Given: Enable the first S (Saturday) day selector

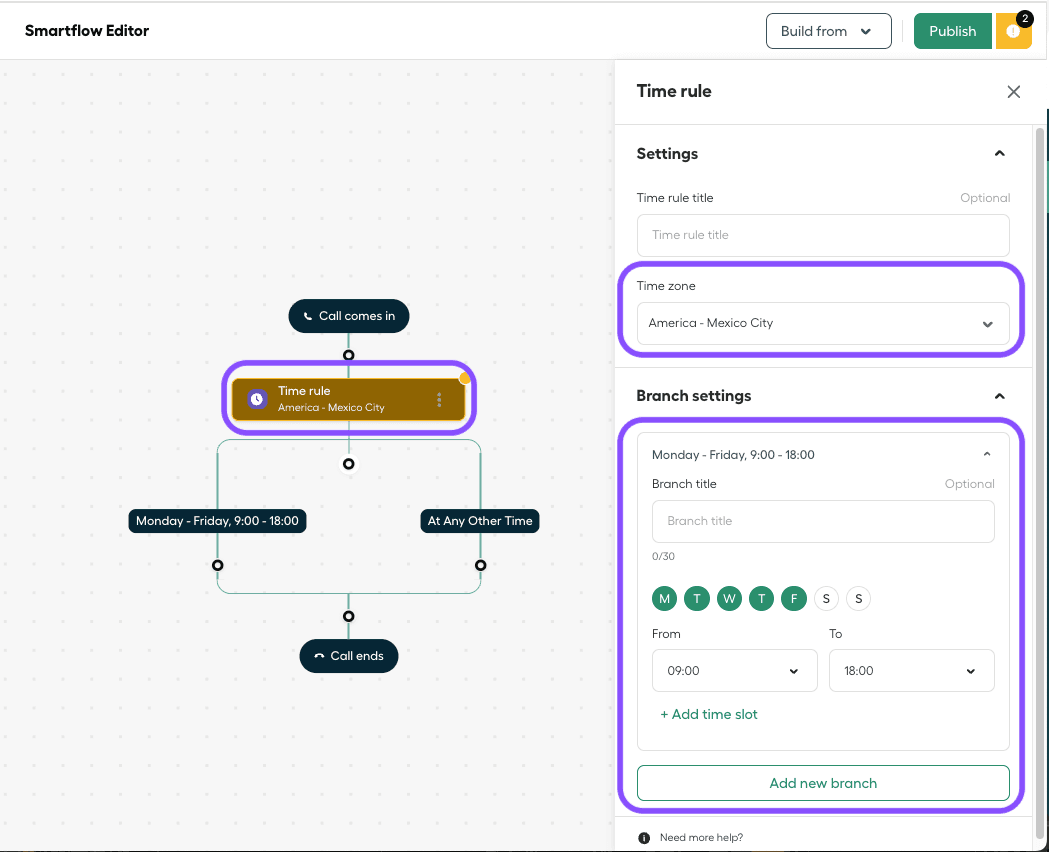Looking at the screenshot, I should (826, 599).
